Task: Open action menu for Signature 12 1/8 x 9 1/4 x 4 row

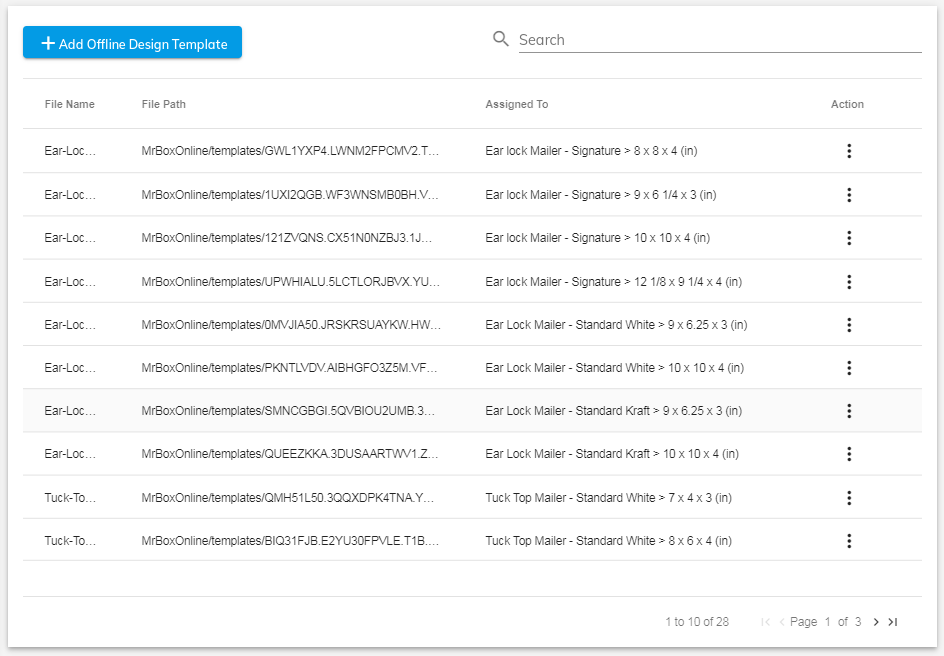Action: tap(849, 282)
